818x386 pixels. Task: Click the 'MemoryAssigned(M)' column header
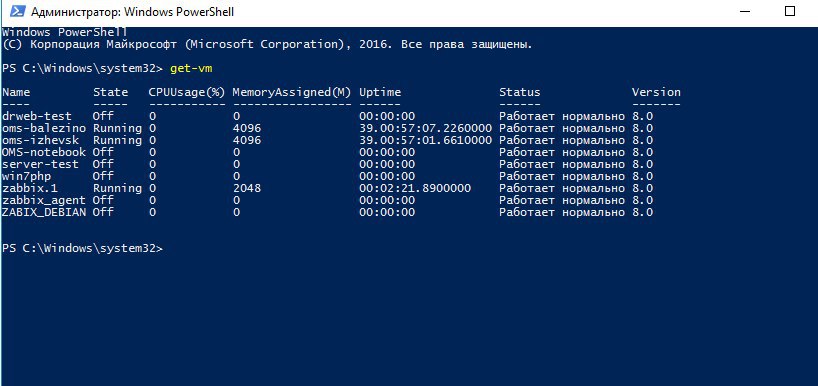point(292,92)
